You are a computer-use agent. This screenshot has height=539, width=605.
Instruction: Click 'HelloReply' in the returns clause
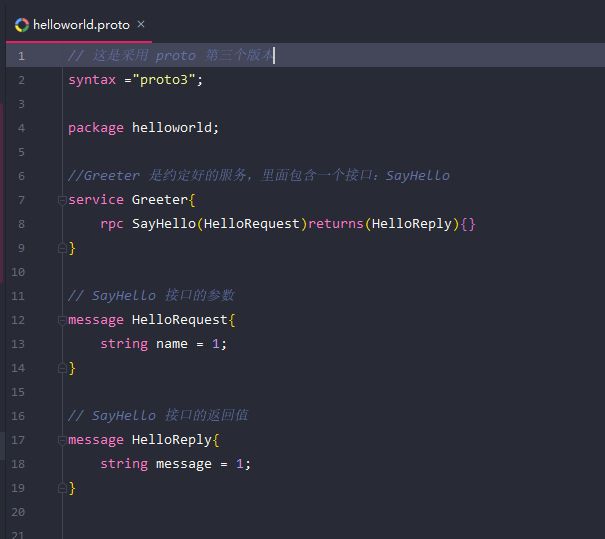[x=412, y=224]
